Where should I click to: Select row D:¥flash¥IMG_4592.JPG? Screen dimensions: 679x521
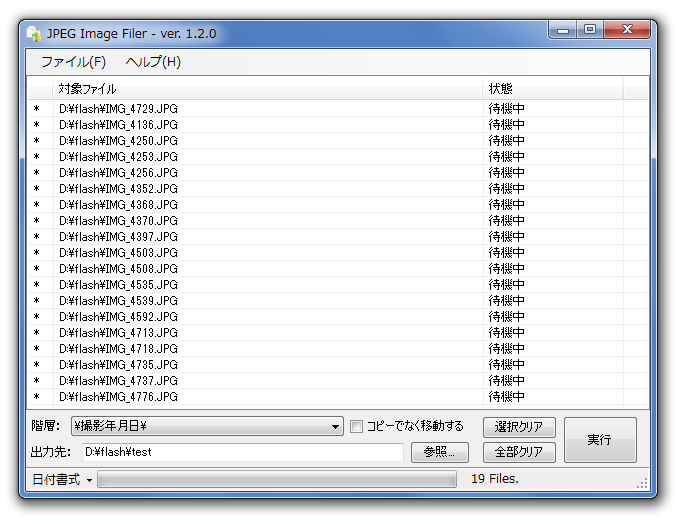[338, 317]
